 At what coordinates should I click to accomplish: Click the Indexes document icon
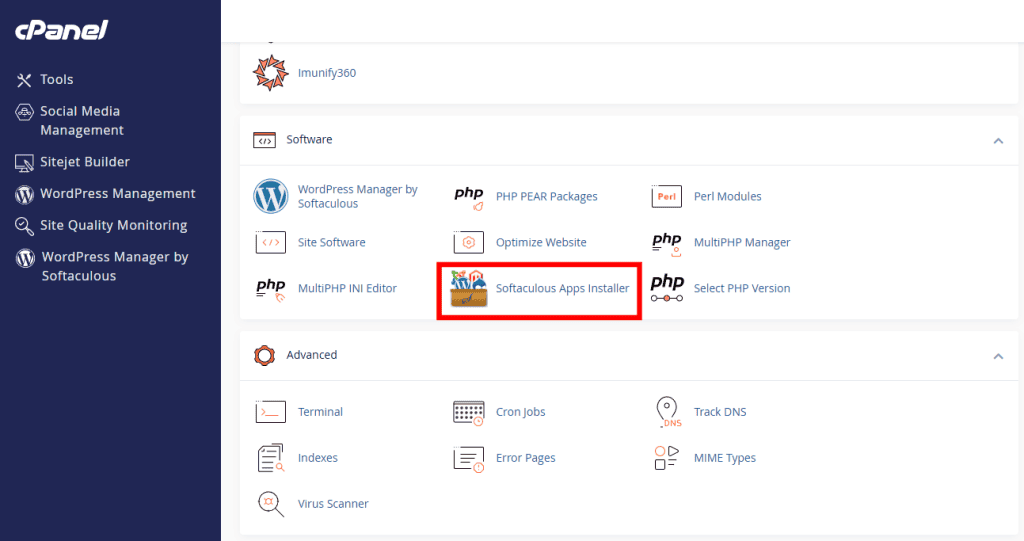click(x=271, y=458)
